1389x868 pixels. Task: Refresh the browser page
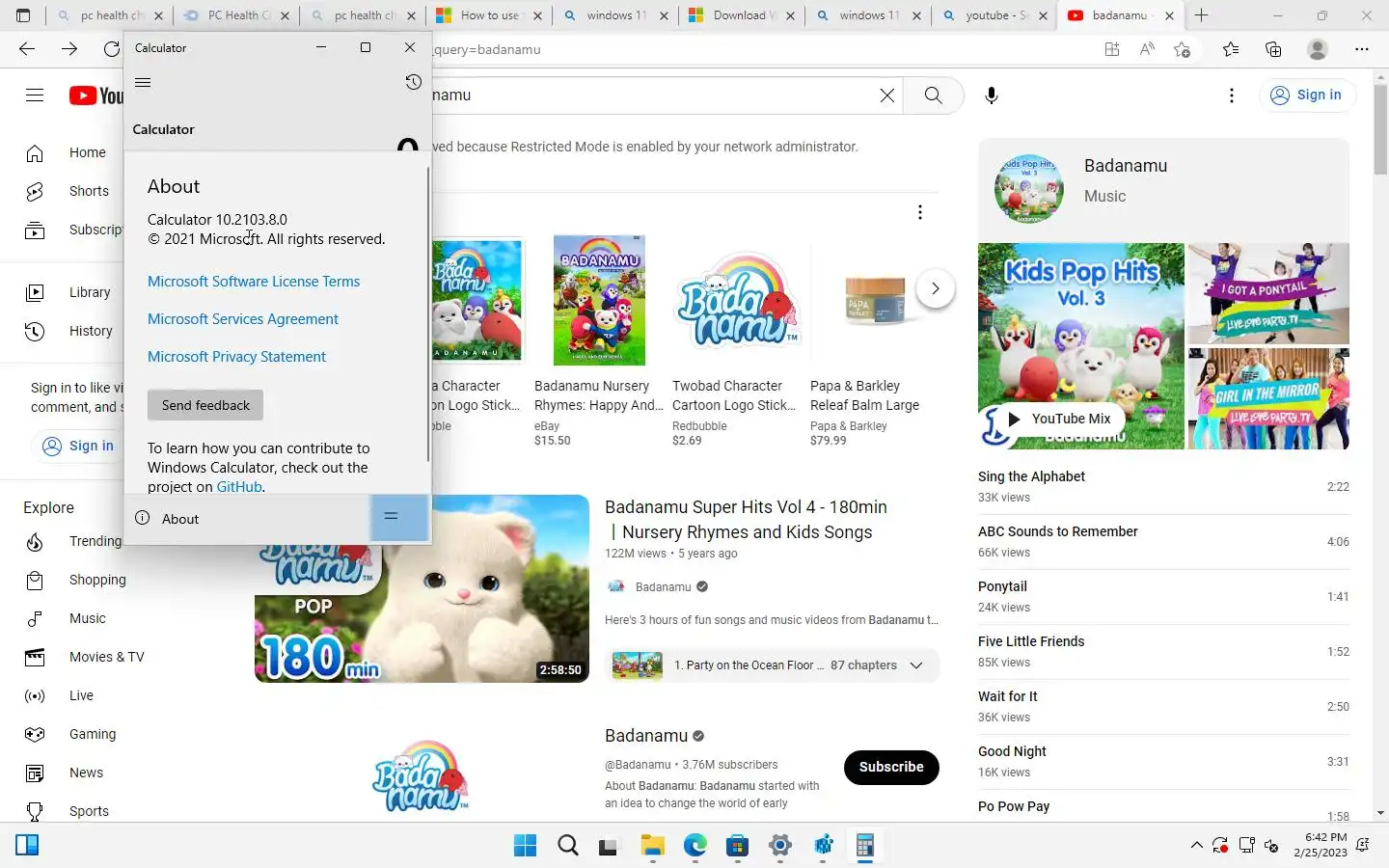point(112,49)
